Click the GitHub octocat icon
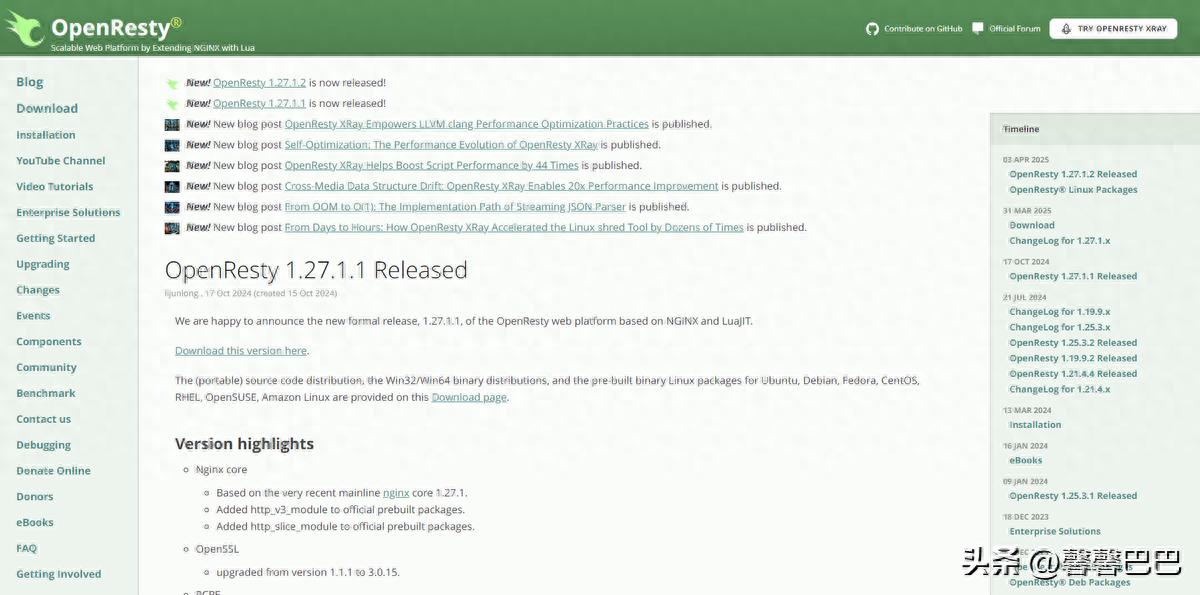 872,29
